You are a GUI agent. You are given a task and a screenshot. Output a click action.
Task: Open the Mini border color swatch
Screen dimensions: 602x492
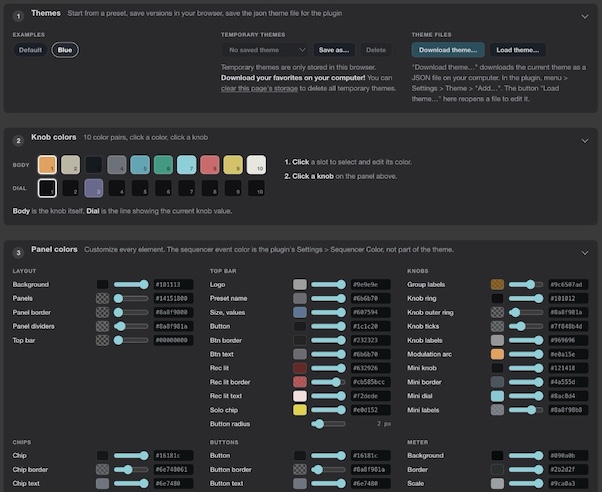[x=497, y=382]
